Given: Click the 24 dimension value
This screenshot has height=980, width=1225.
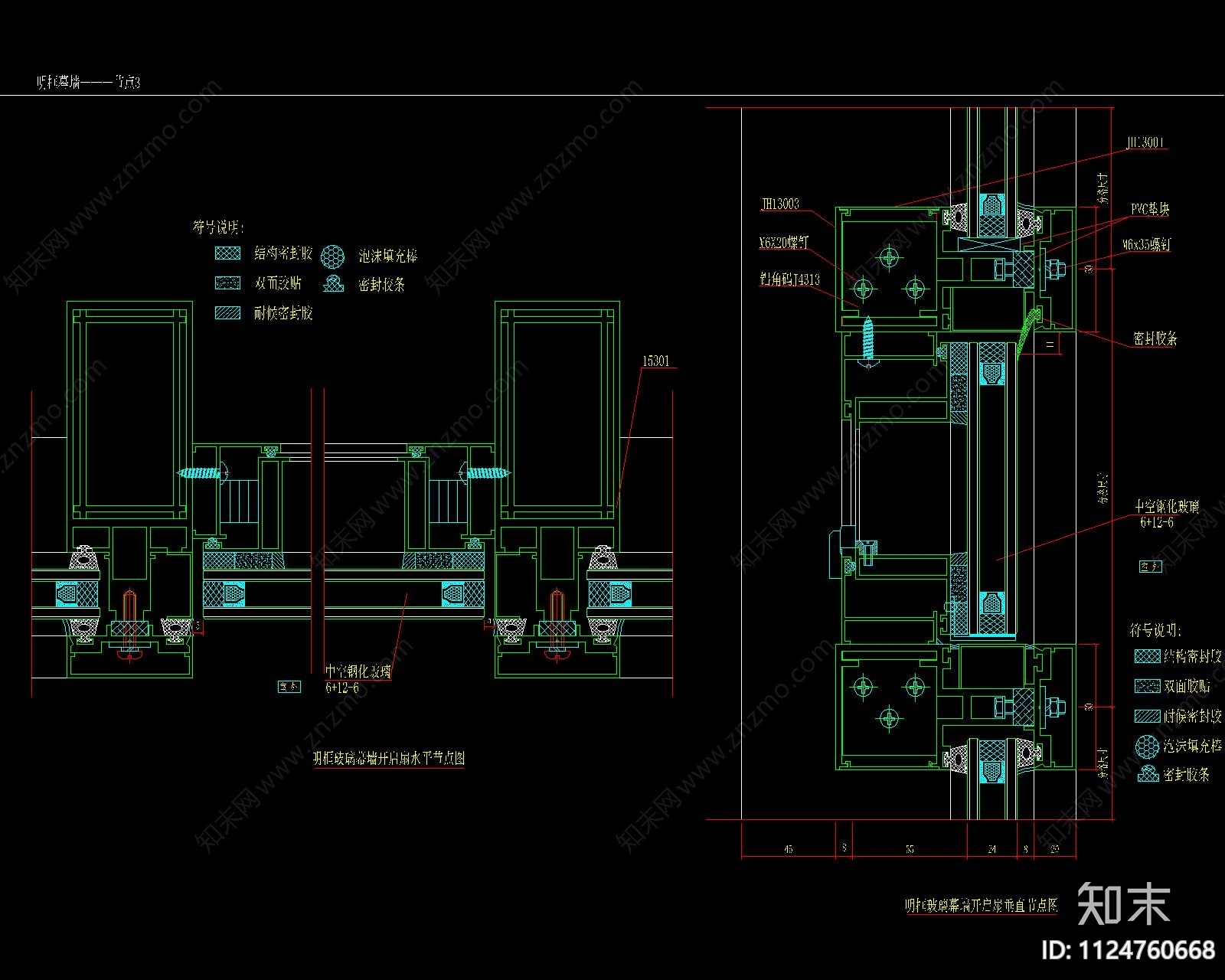Looking at the screenshot, I should [992, 848].
